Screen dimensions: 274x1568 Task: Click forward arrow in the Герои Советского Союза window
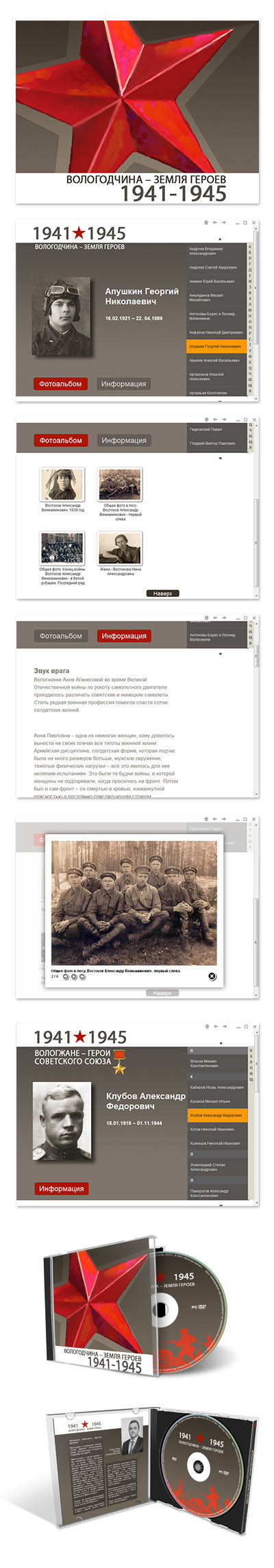223,1026
